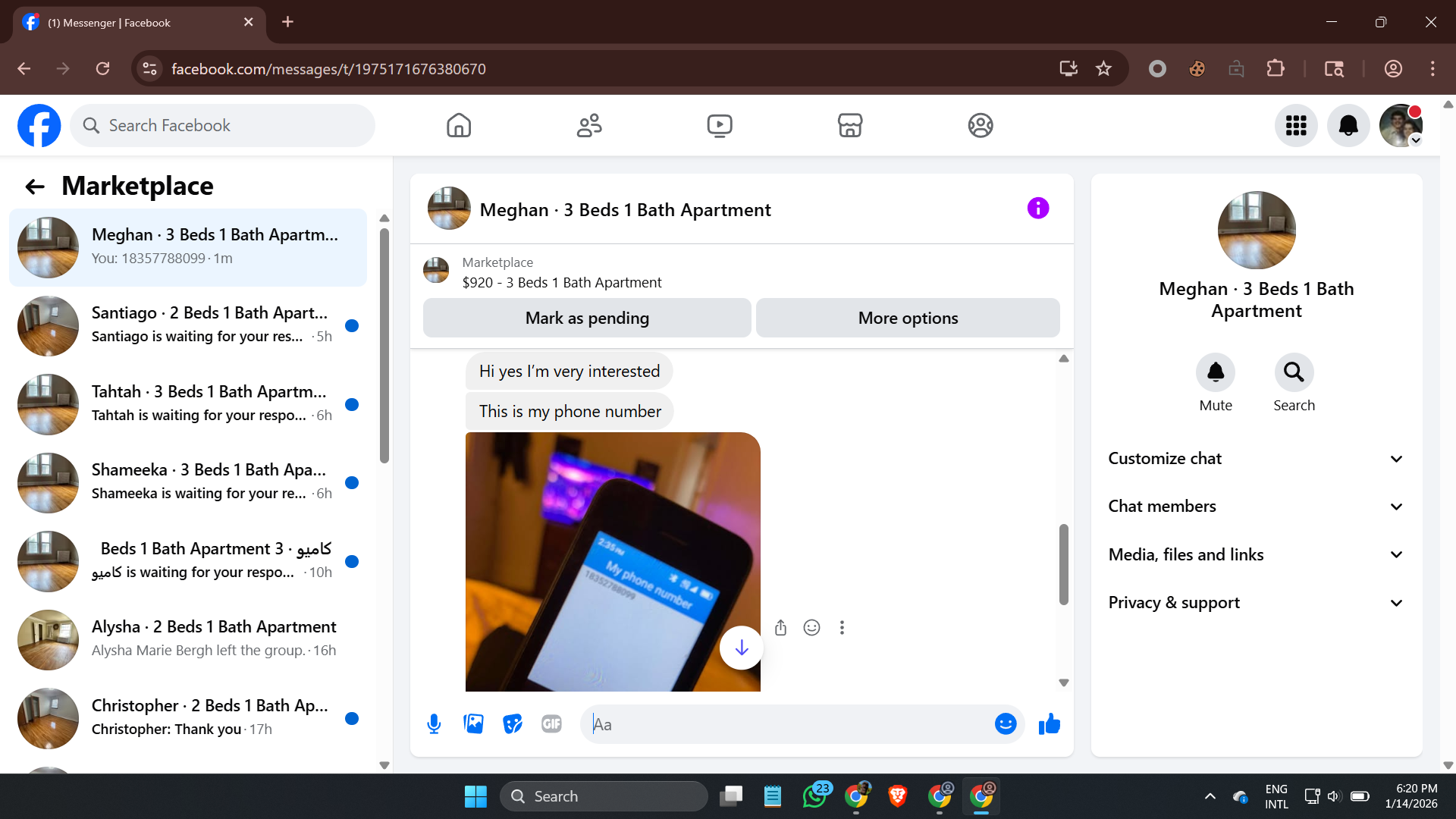Screen dimensions: 1456x819
Task: Bookmark this page with the star icon
Action: [x=1103, y=69]
